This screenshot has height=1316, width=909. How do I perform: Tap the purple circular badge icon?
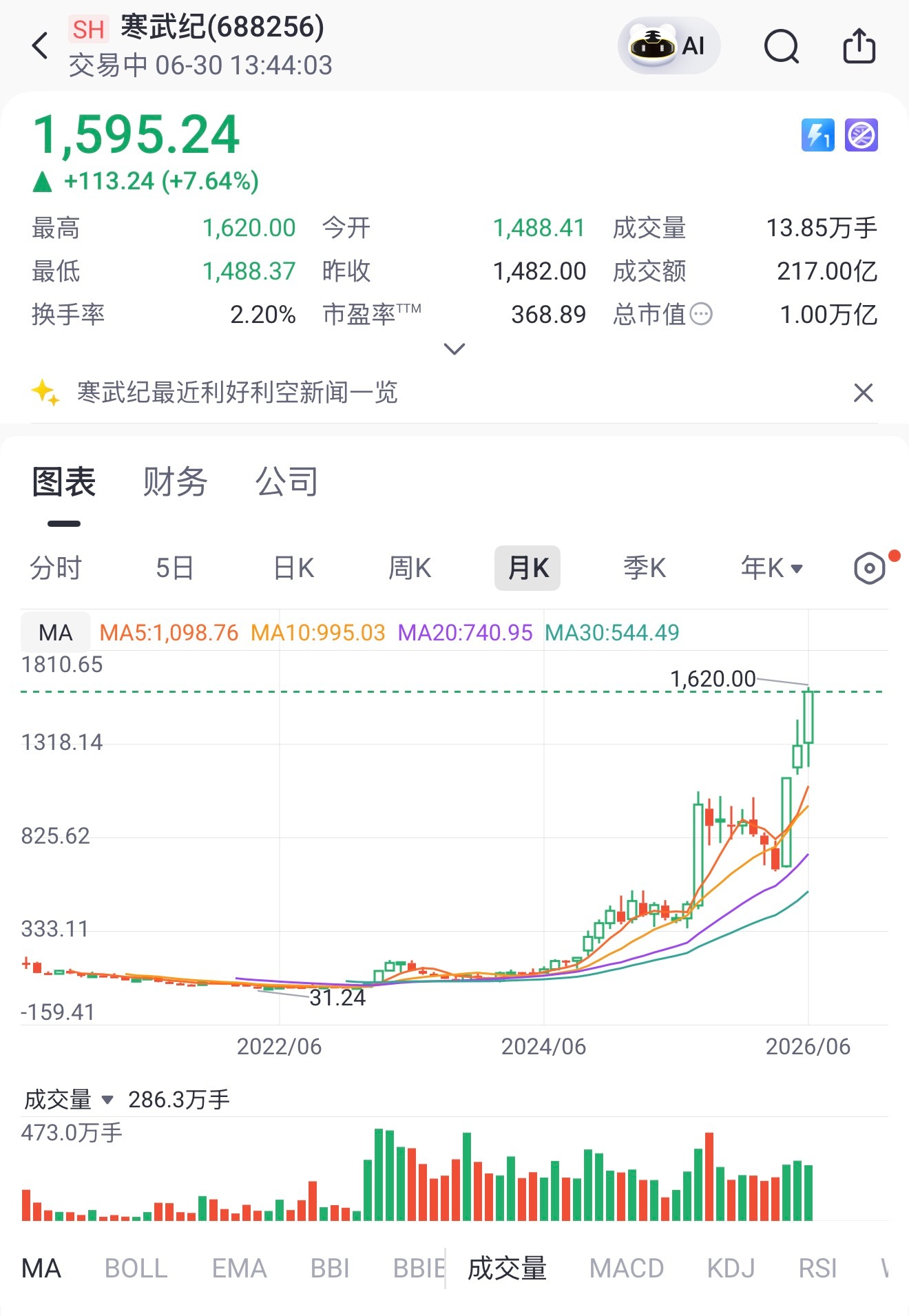[x=861, y=135]
